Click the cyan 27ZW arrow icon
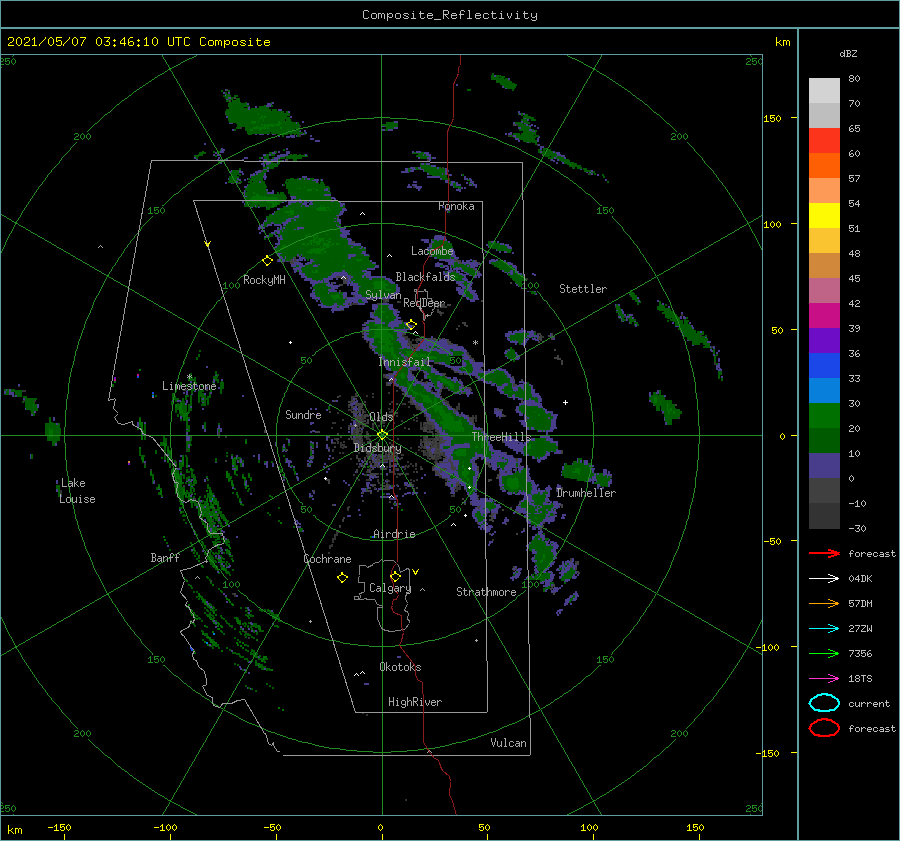Viewport: 900px width, 841px height. pyautogui.click(x=824, y=629)
